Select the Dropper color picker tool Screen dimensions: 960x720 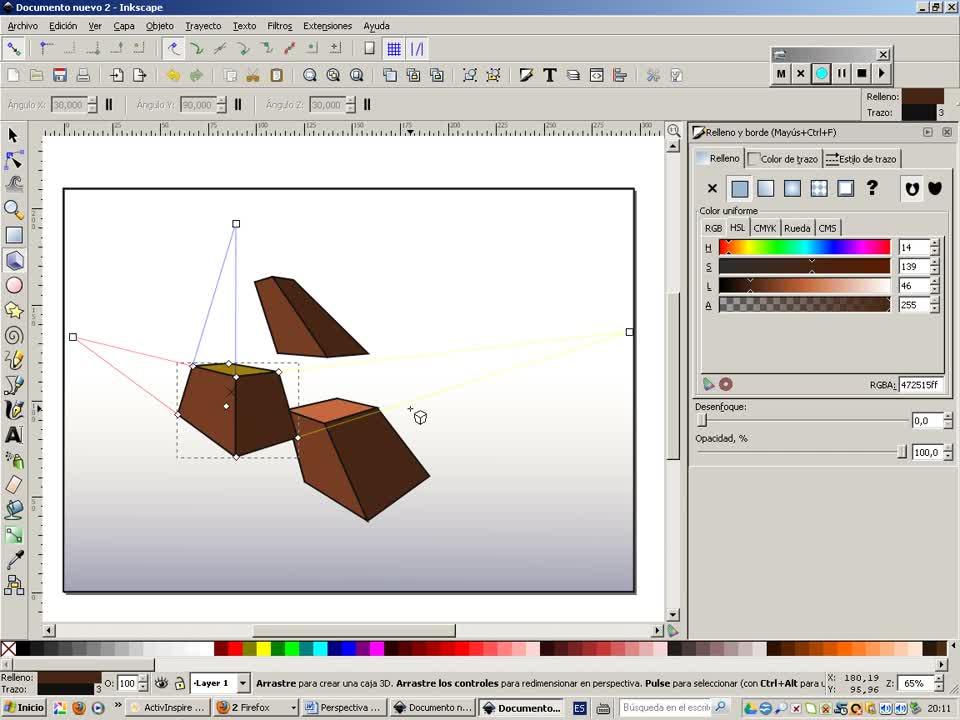tap(14, 561)
